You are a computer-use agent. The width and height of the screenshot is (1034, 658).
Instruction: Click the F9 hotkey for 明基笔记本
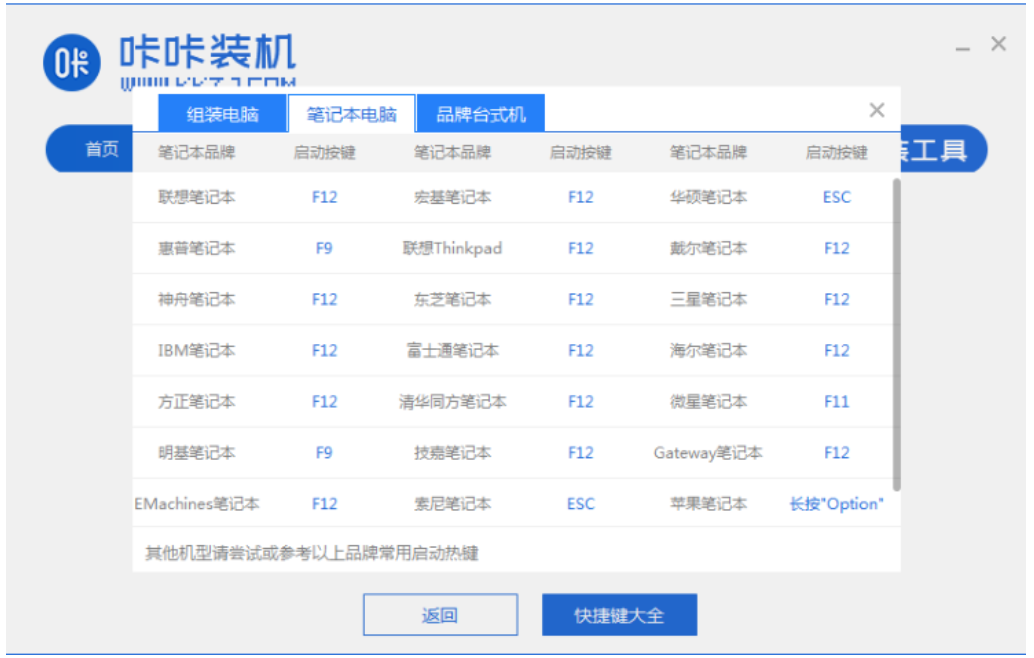(324, 453)
